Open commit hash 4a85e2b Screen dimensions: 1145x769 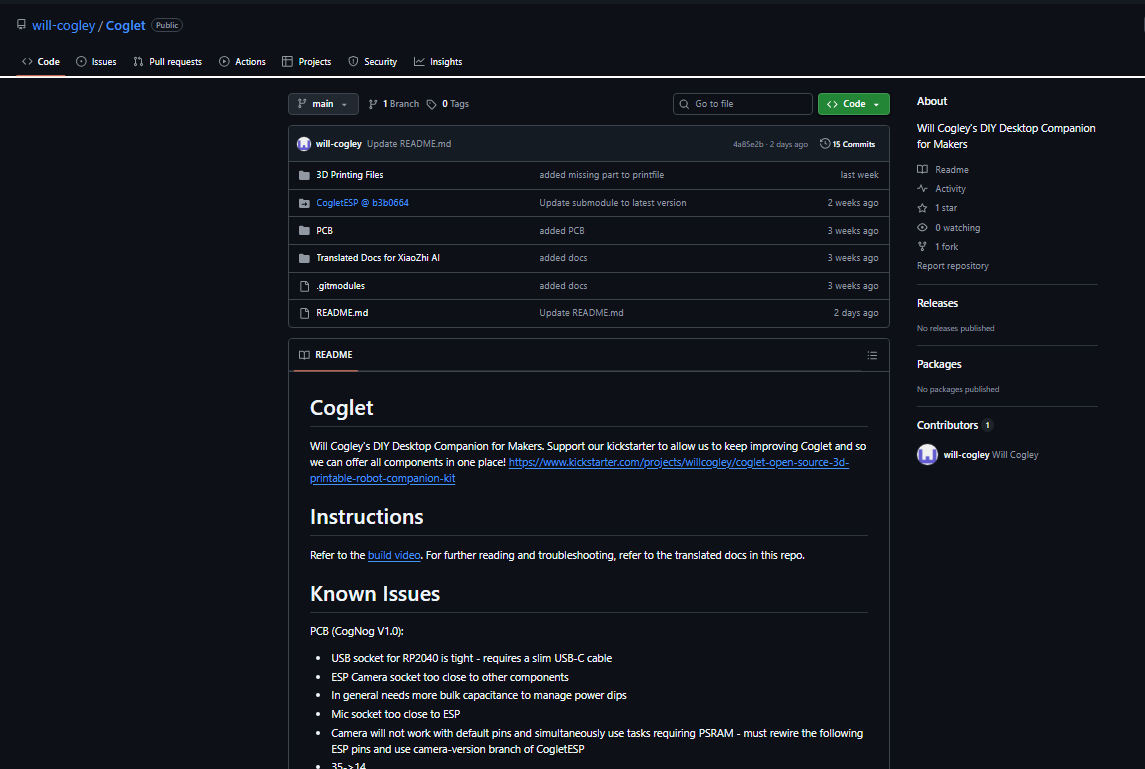coord(748,145)
